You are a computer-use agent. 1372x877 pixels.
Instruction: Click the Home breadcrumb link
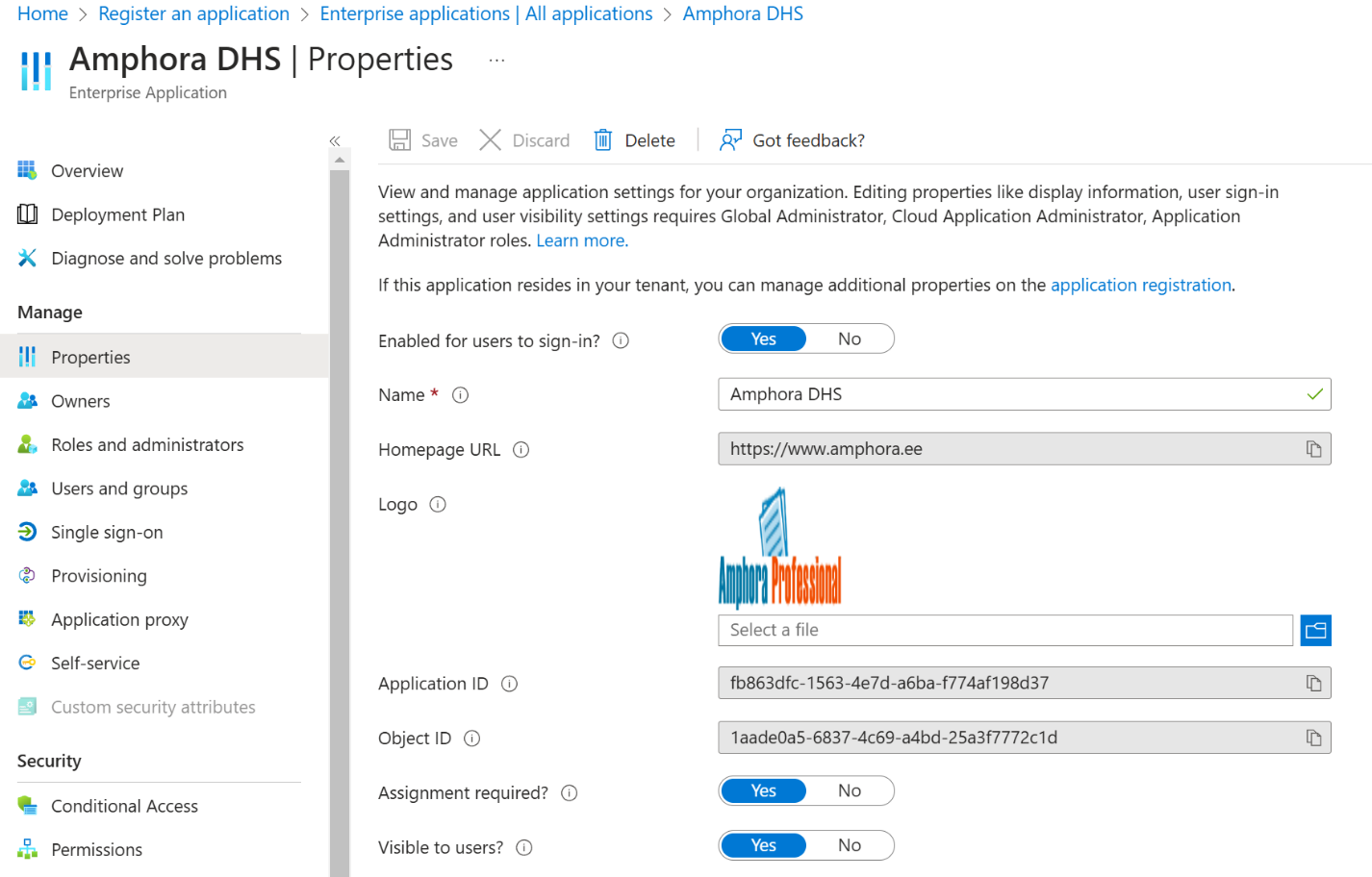[42, 13]
